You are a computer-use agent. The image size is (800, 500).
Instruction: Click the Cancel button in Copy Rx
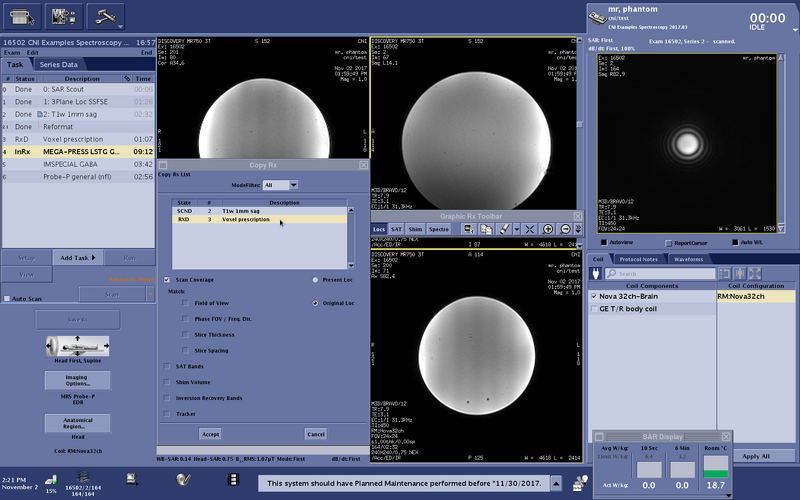click(x=315, y=434)
